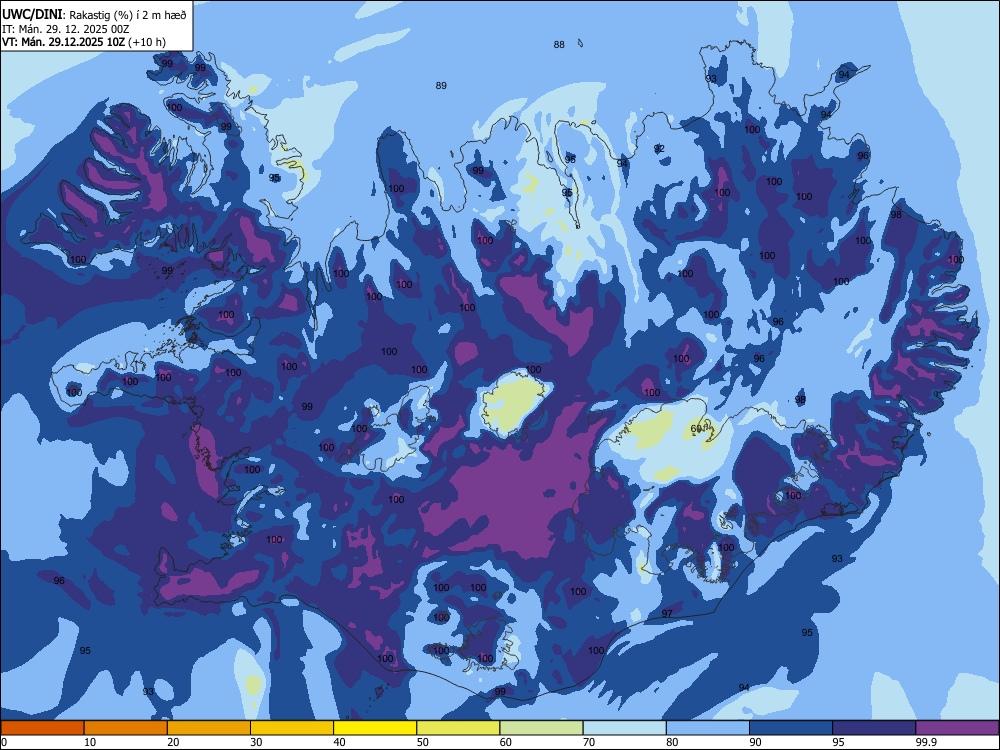Click the light blue 80–90 legend swatch
This screenshot has height=750, width=1000.
tap(708, 728)
